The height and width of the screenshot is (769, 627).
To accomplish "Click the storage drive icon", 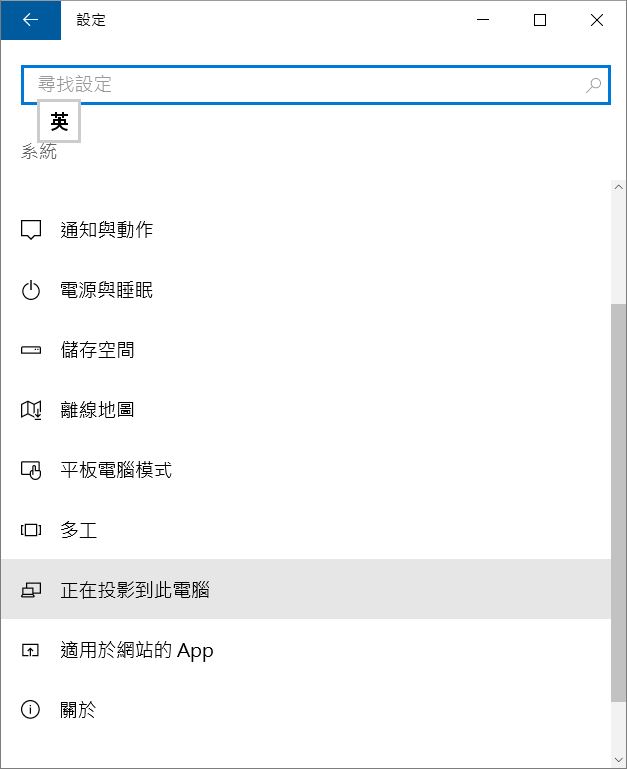I will [30, 350].
